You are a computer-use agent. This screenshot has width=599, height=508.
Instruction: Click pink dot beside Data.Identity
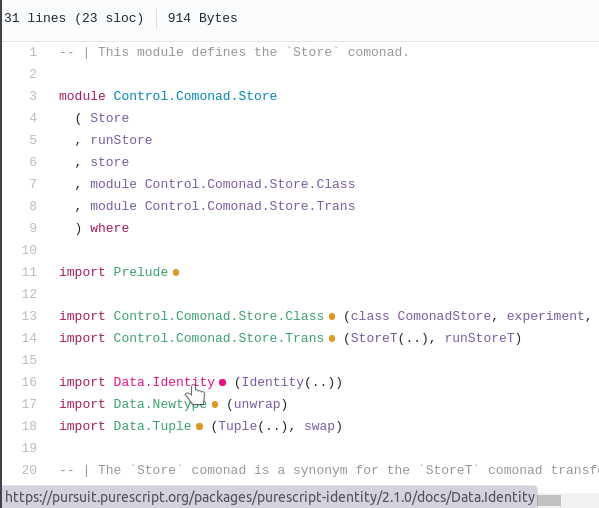(x=223, y=382)
